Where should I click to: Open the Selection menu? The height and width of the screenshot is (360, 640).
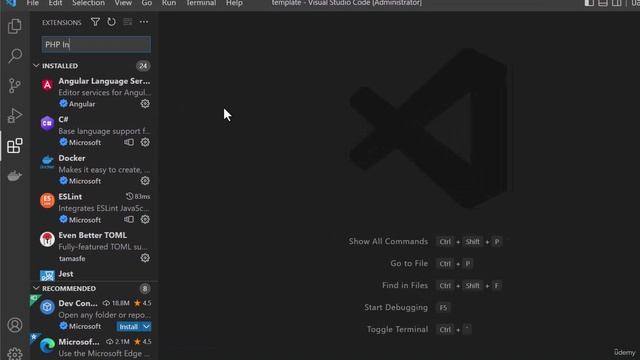tap(89, 3)
